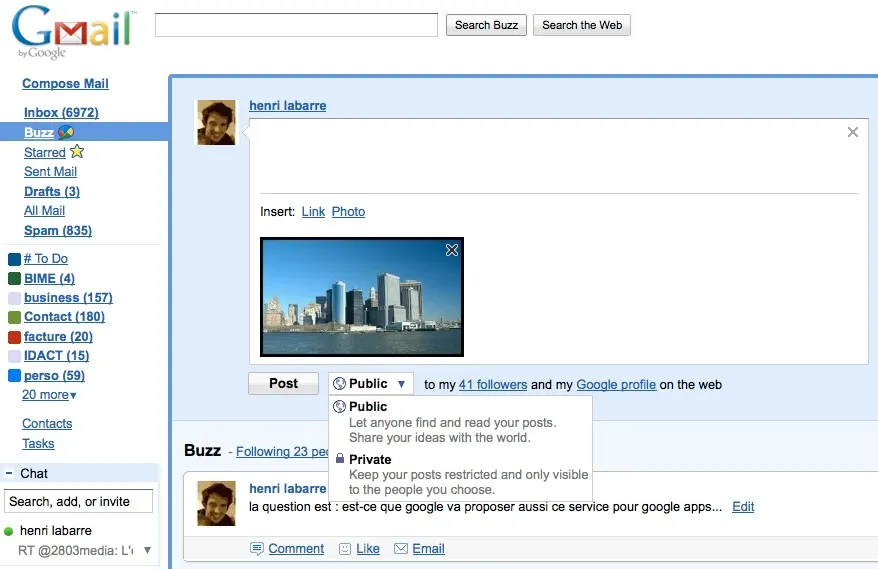Image resolution: width=878 pixels, height=569 pixels.
Task: Click the Buzz colorful icon in sidebar
Action: (x=66, y=132)
